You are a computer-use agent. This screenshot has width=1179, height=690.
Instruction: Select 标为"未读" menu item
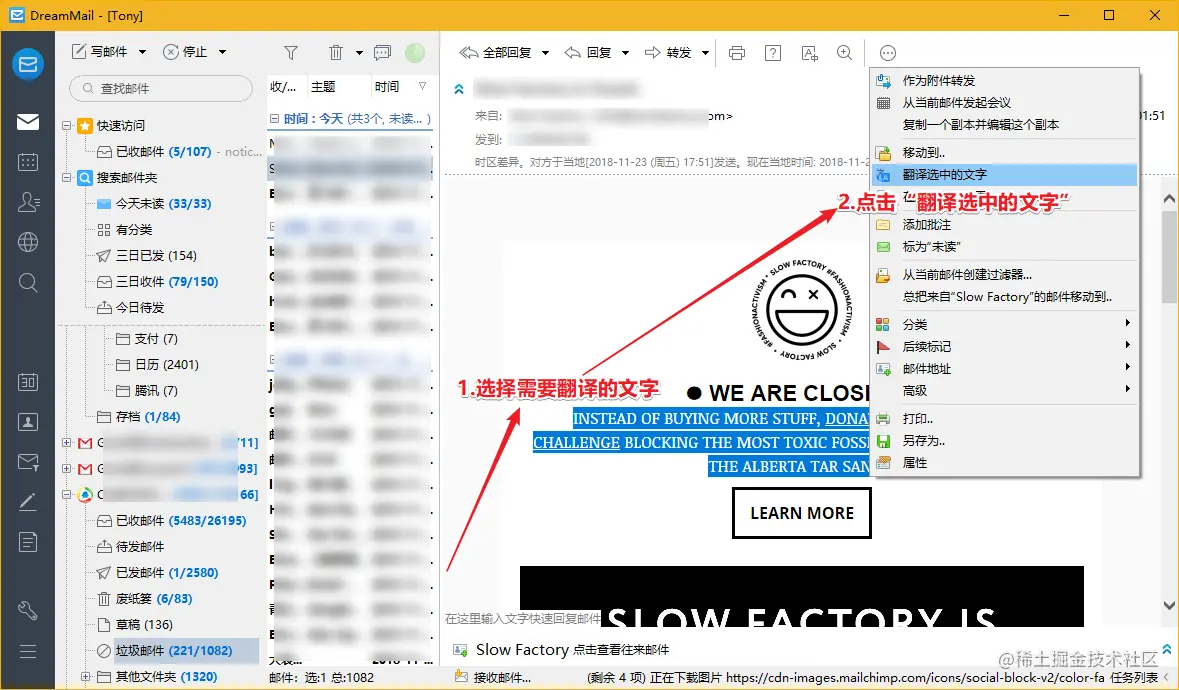1005,247
